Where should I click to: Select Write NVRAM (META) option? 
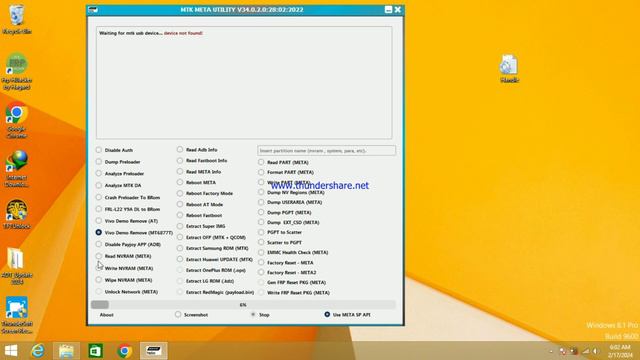coord(125,269)
